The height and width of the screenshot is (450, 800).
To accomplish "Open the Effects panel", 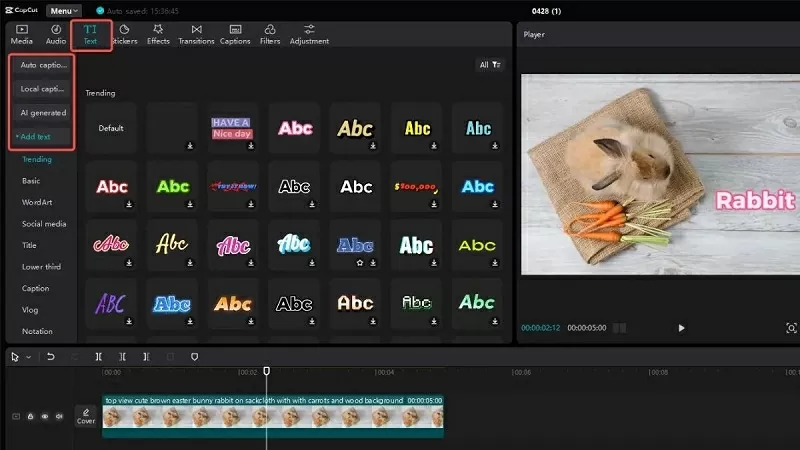I will click(x=158, y=35).
